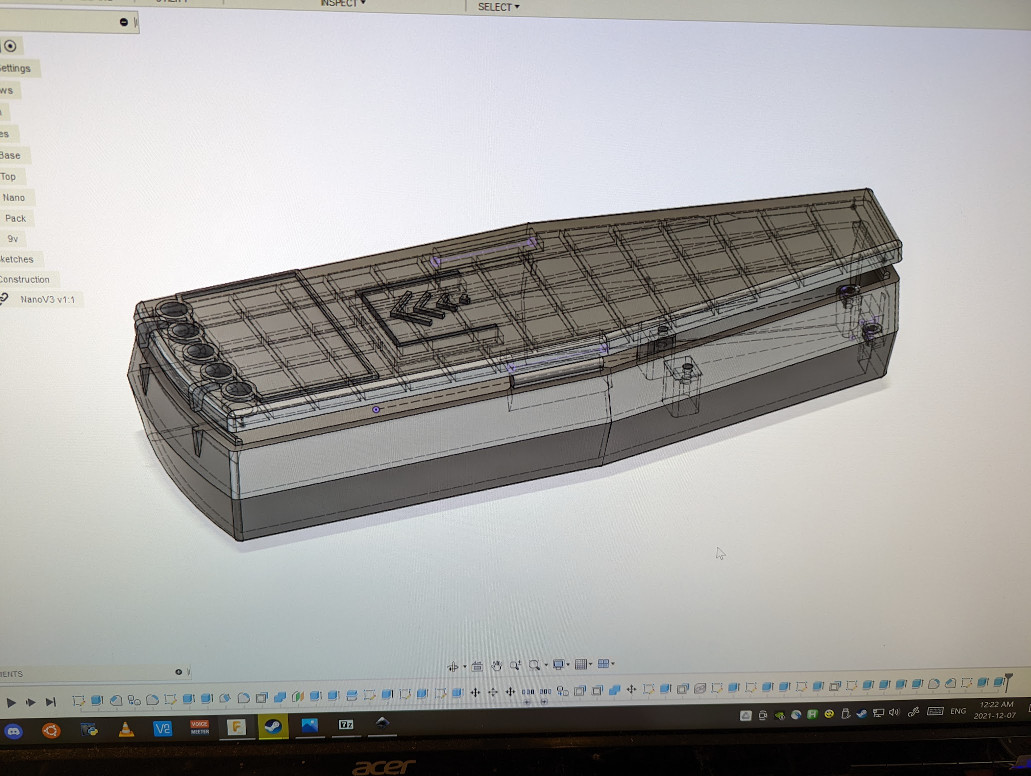Open the Viewports dropdown arrow
The image size is (1031, 776).
(x=613, y=664)
